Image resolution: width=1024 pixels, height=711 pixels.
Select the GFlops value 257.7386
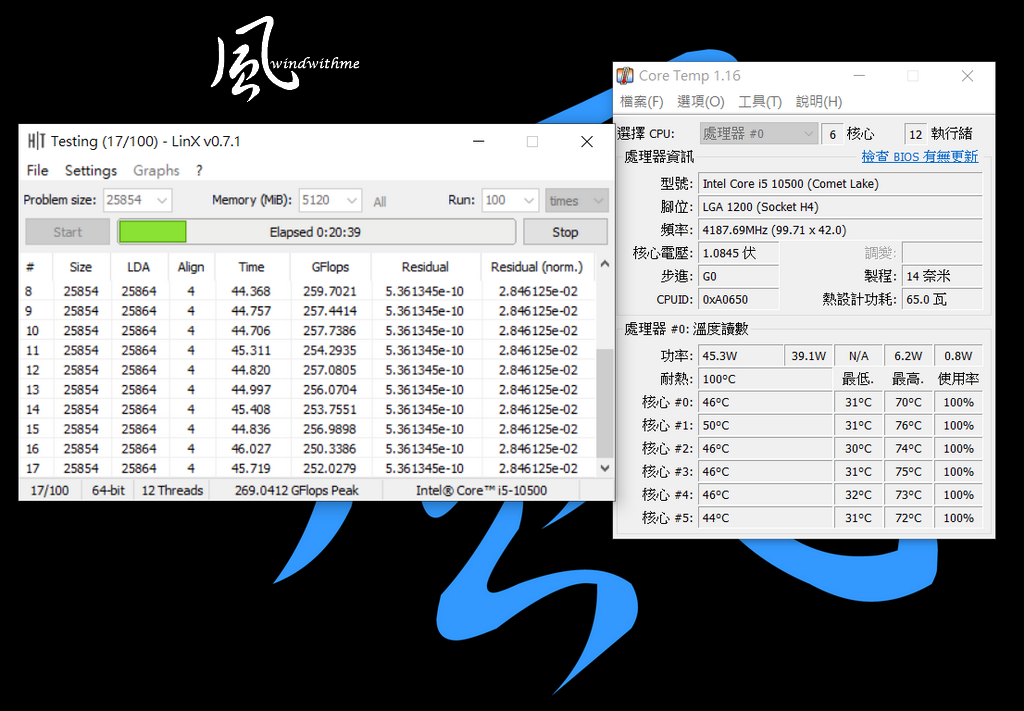pyautogui.click(x=330, y=330)
